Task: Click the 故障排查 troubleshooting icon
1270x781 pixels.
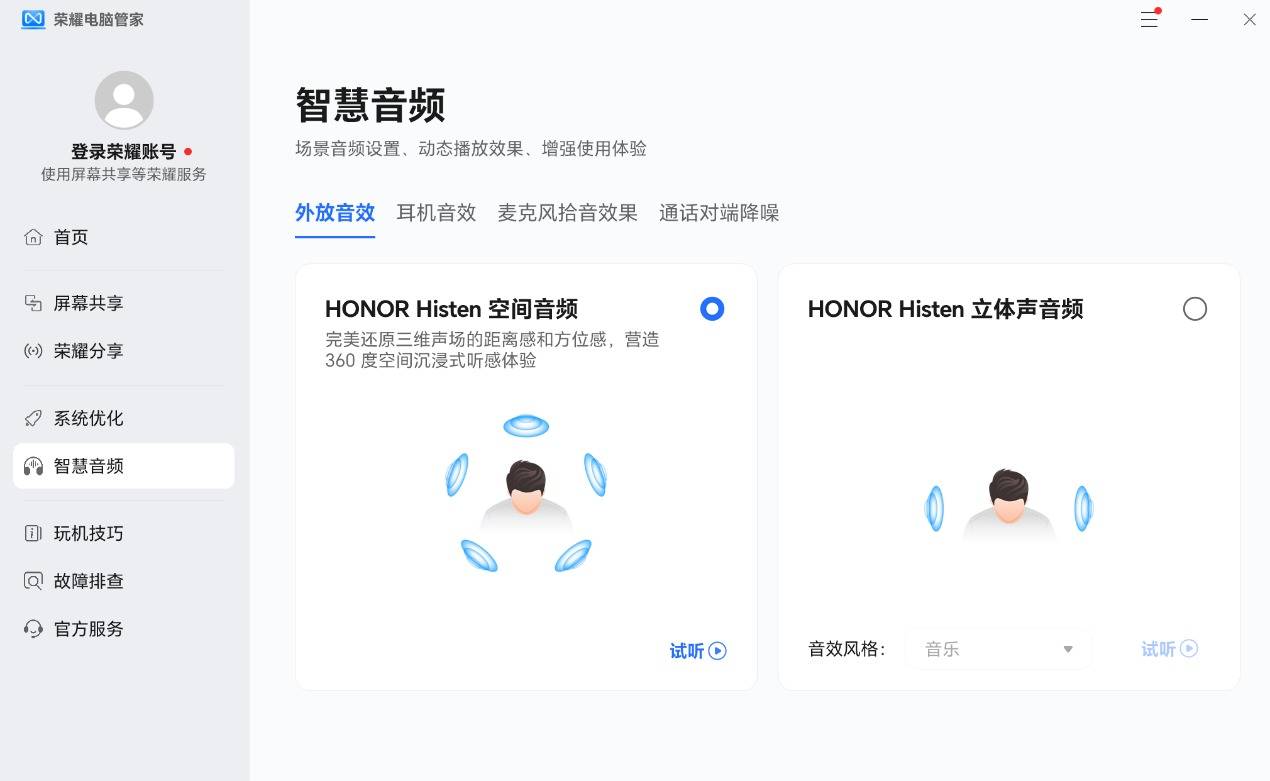Action: click(33, 581)
